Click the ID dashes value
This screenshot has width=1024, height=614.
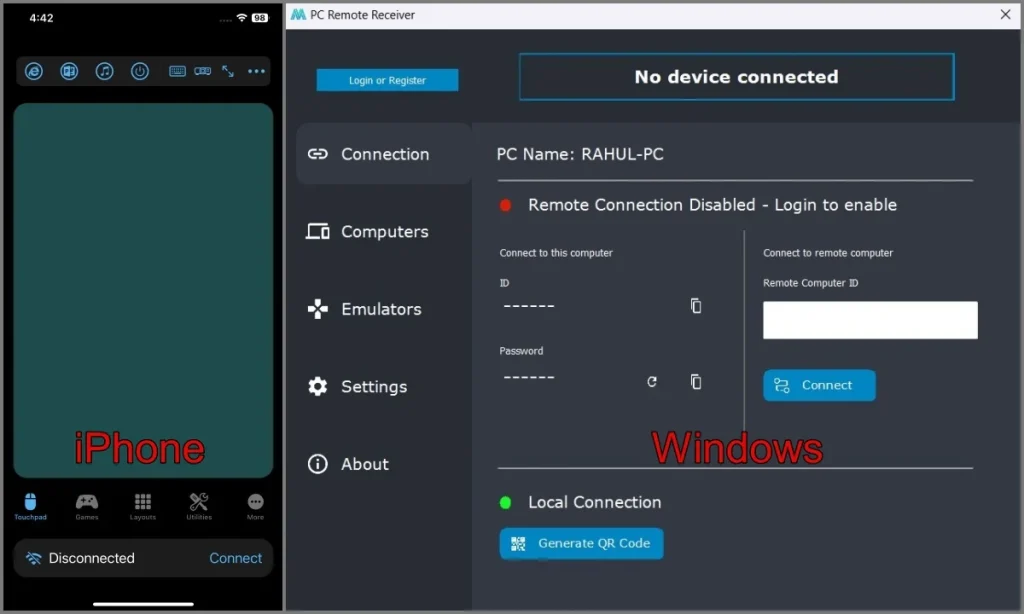coord(529,306)
